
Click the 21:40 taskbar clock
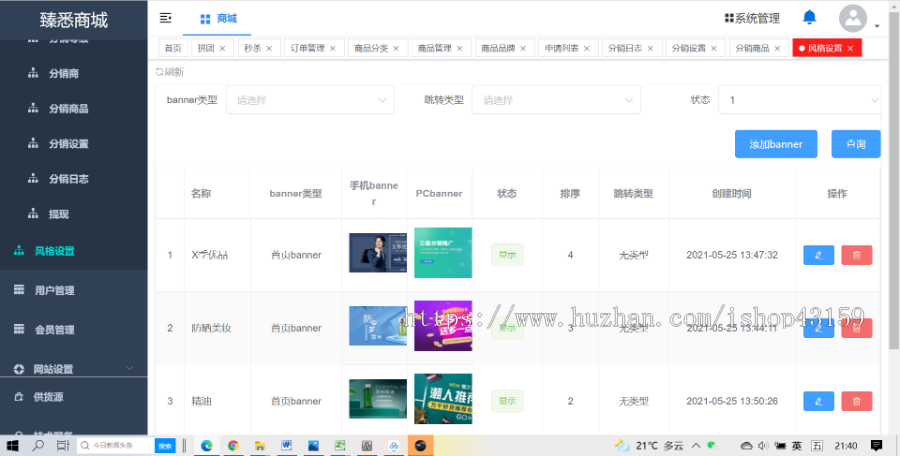(846, 446)
